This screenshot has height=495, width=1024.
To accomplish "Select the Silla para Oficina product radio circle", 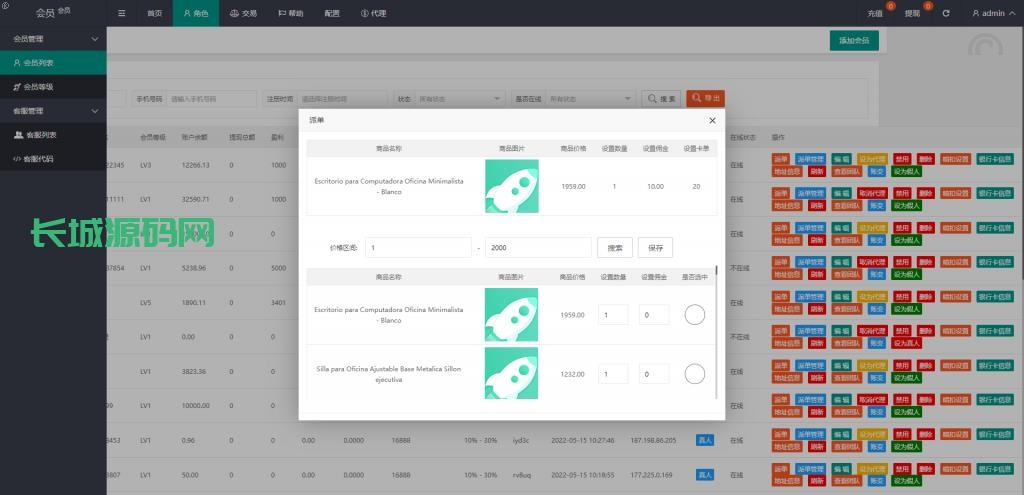I will [694, 373].
